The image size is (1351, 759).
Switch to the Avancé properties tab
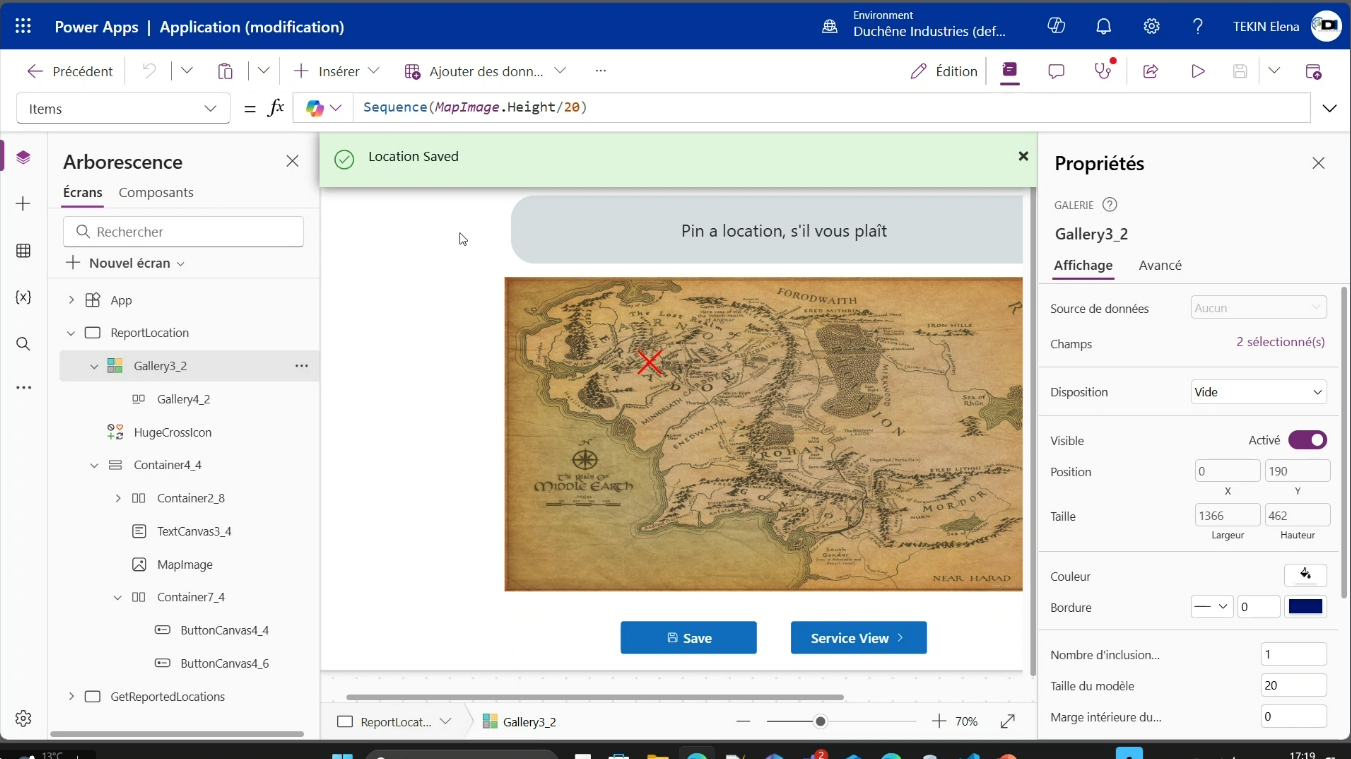(1160, 265)
